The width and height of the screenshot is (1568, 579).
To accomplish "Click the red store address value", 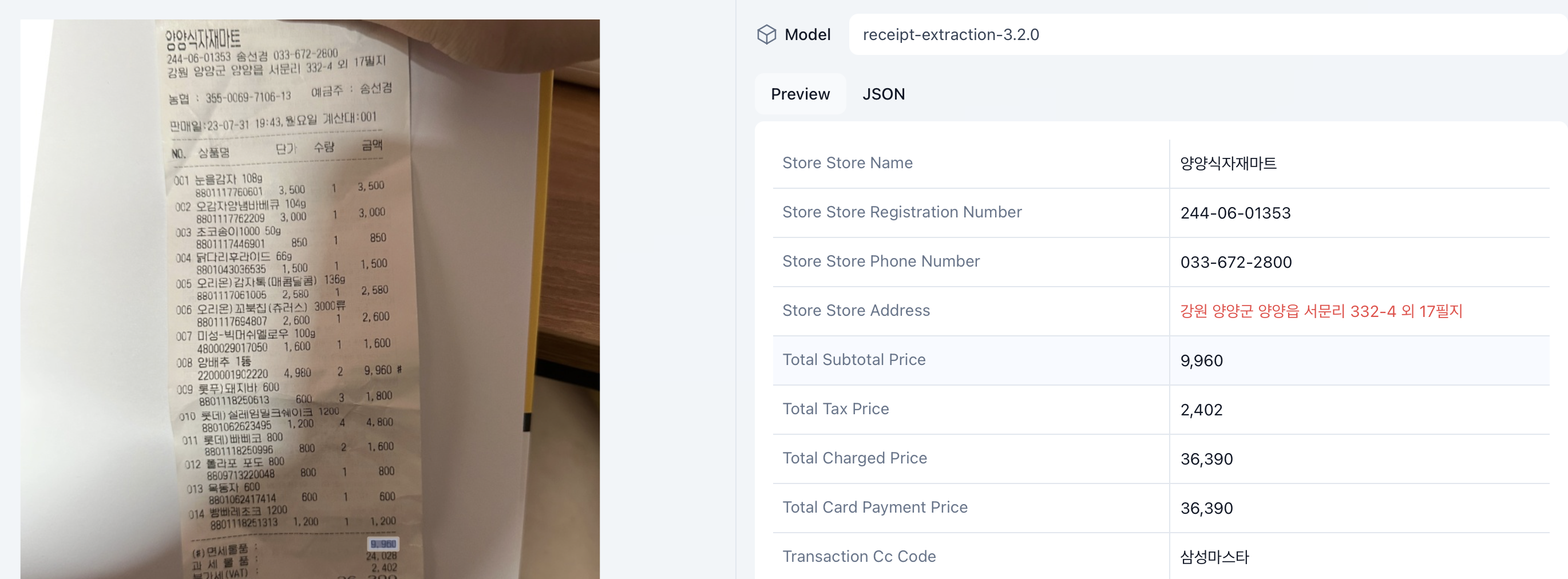I will 1320,312.
